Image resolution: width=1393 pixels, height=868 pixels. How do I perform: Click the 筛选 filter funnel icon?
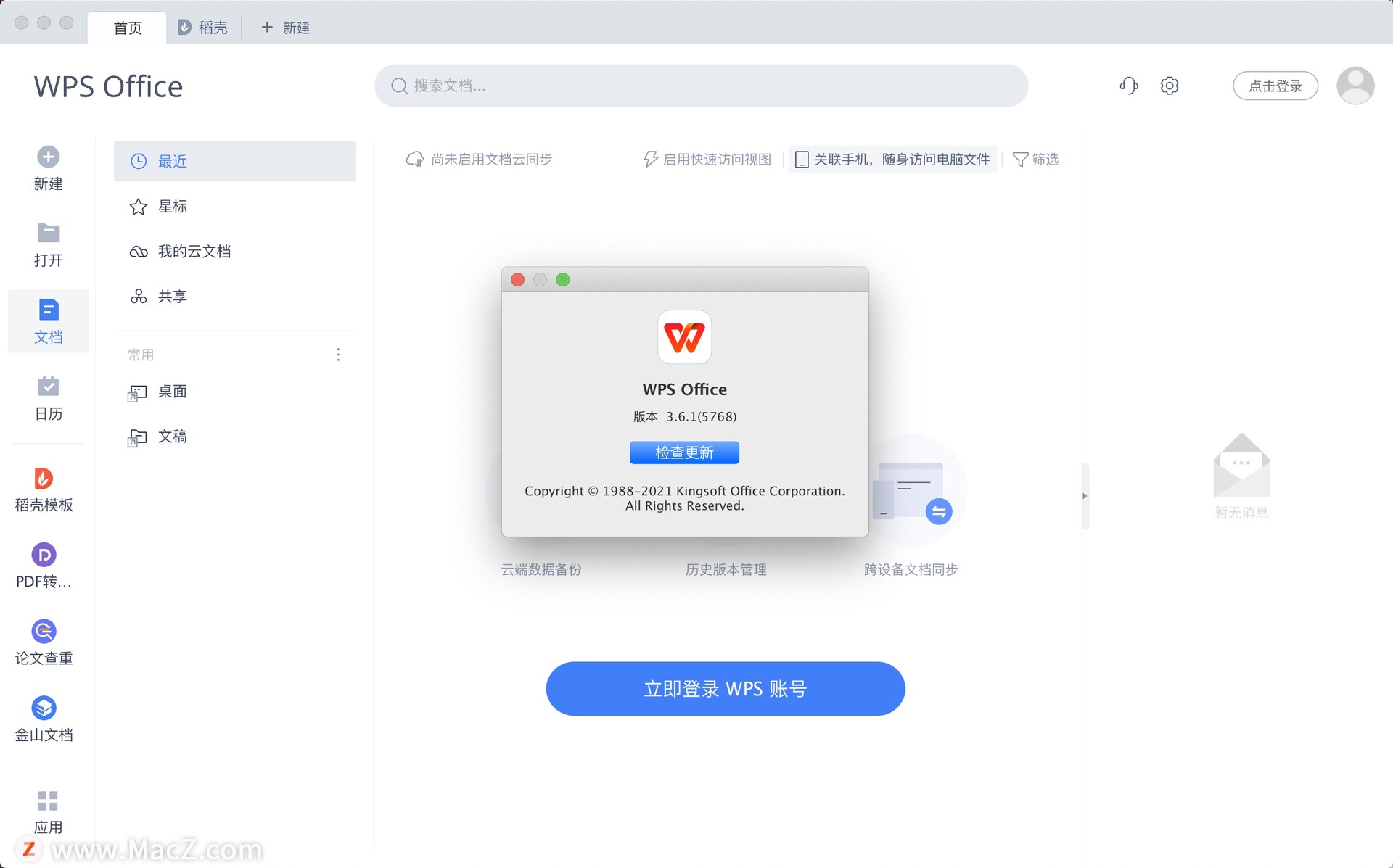click(1019, 160)
